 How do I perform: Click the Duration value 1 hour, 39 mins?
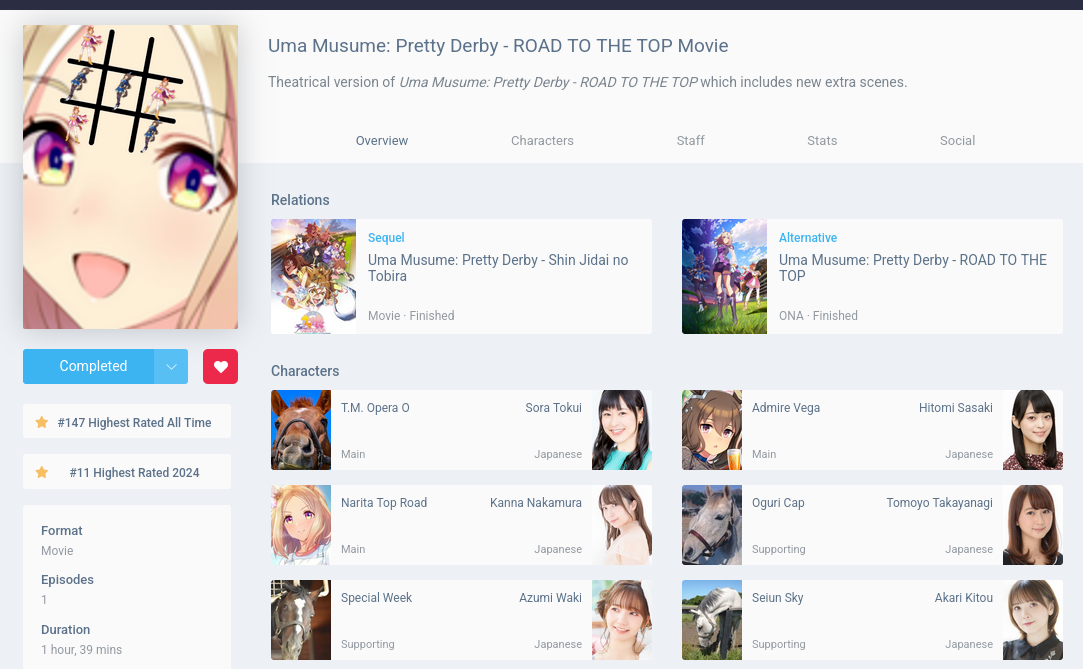tap(82, 650)
